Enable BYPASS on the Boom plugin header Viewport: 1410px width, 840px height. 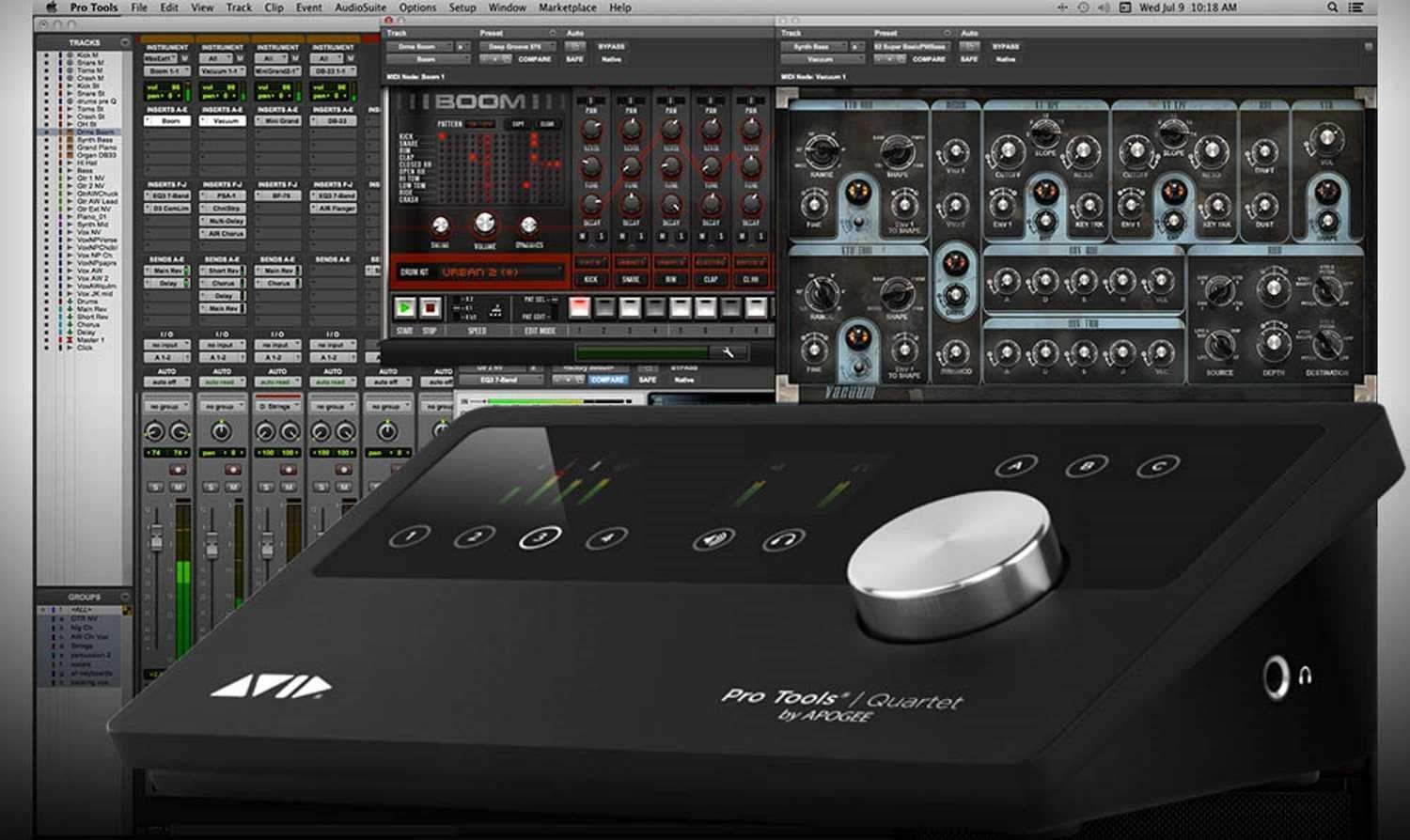click(611, 47)
